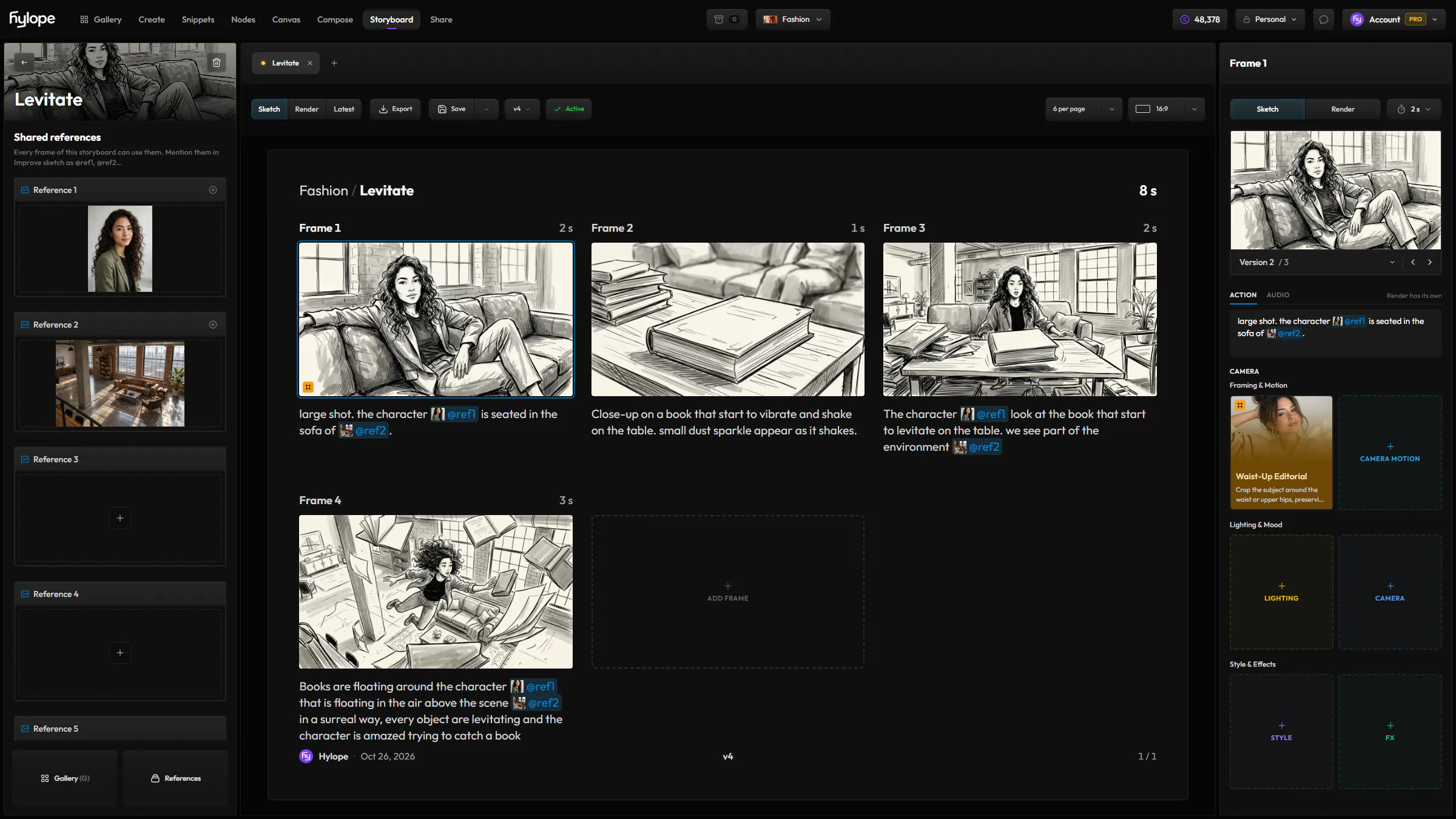The width and height of the screenshot is (1456, 819).
Task: Open the archive queue counter icon
Action: pos(726,19)
